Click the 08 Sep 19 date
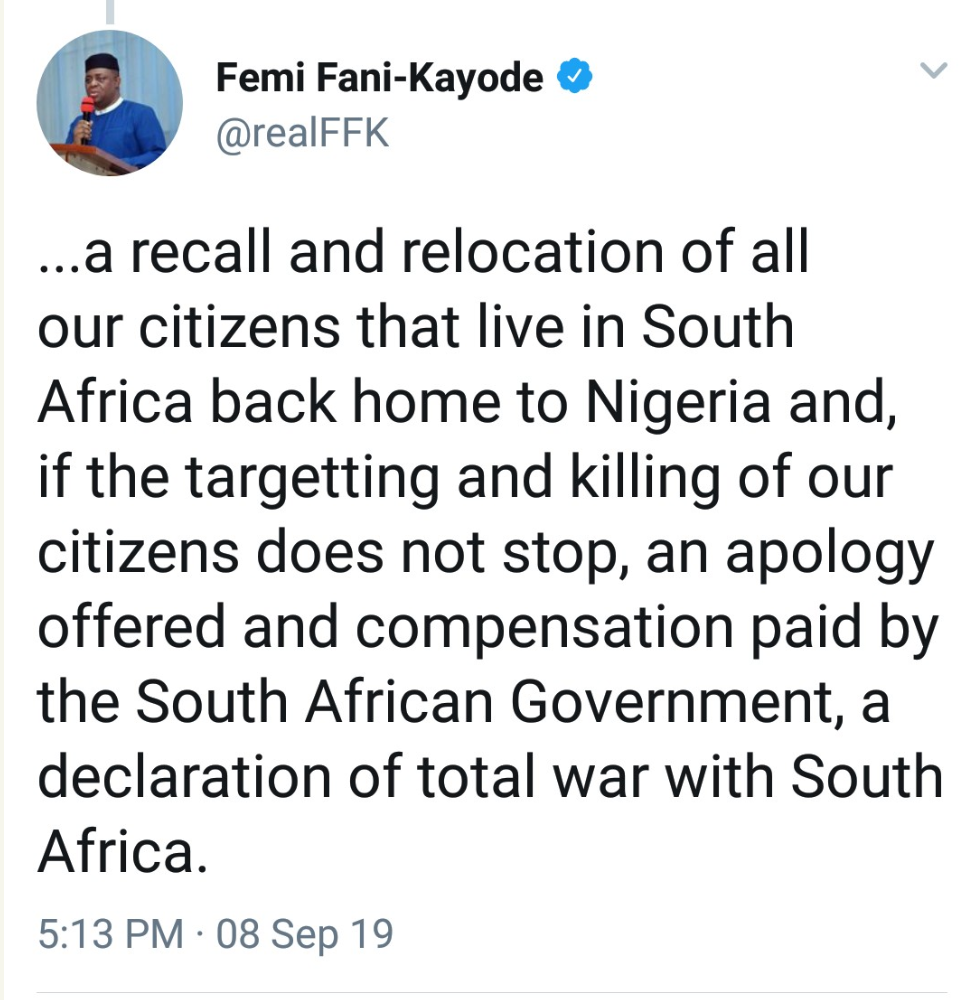Viewport: 979px width, 1000px height. (x=304, y=934)
